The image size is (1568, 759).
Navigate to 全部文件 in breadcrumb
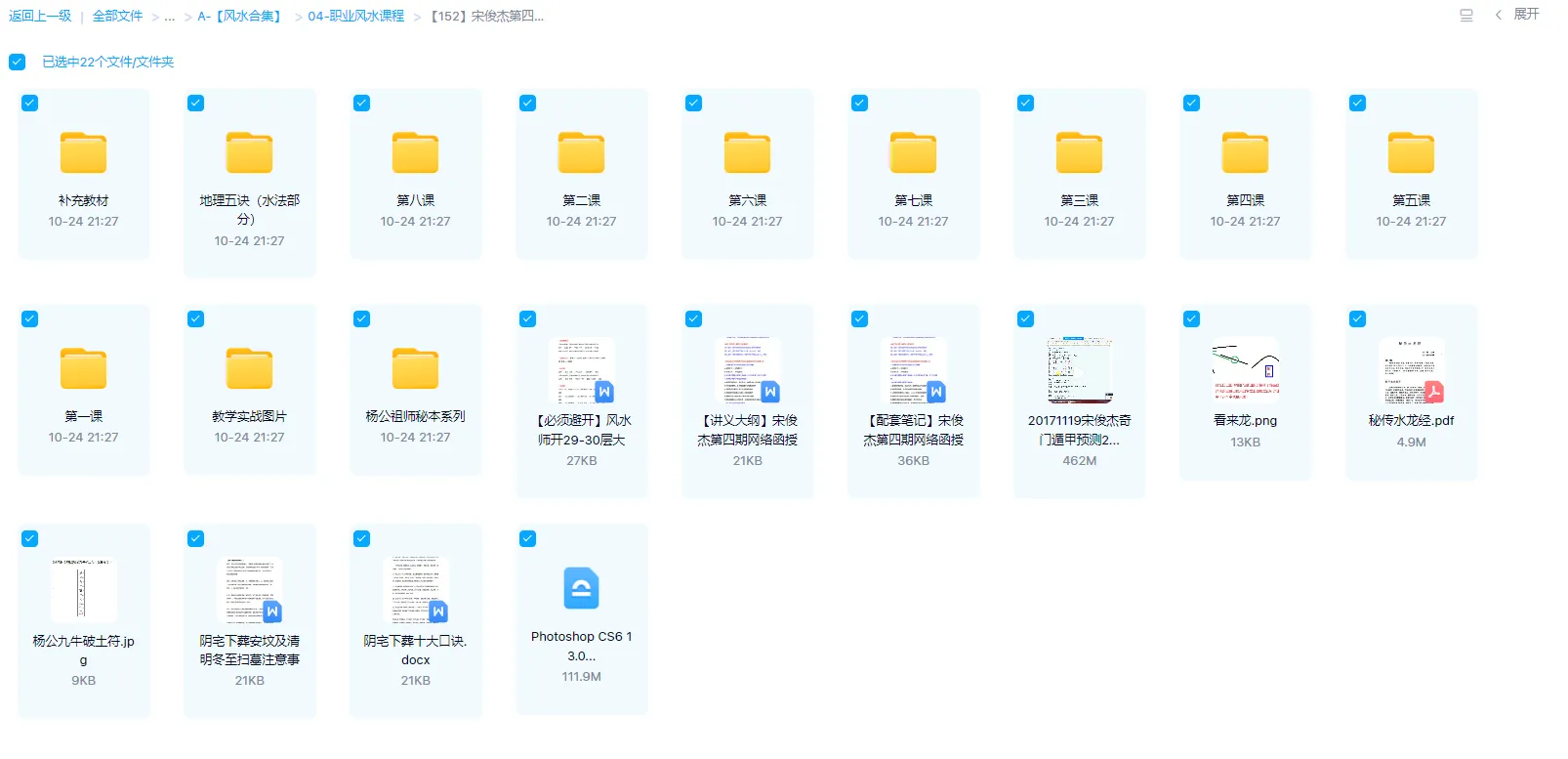[x=117, y=16]
